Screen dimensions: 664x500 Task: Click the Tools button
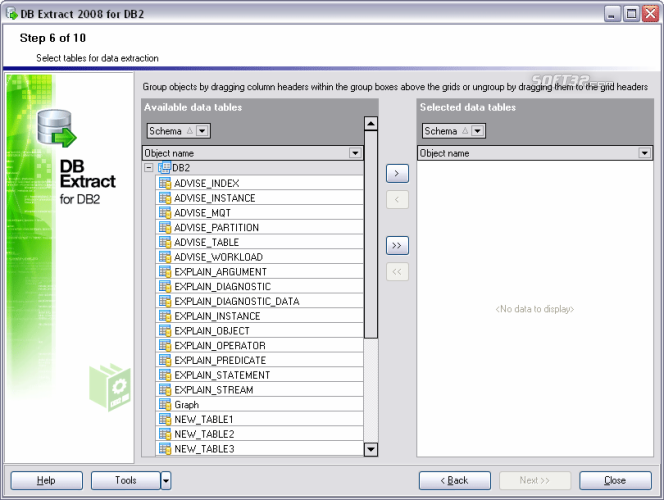126,481
